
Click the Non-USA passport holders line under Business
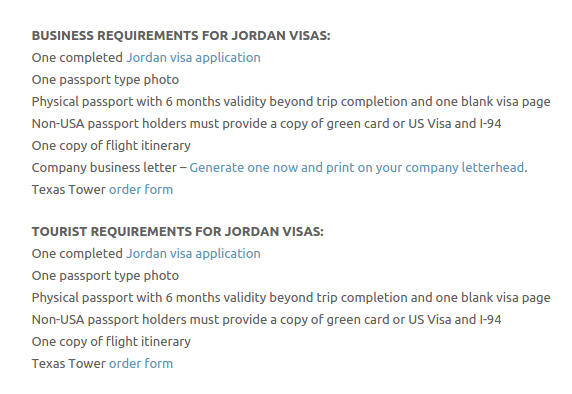click(267, 124)
